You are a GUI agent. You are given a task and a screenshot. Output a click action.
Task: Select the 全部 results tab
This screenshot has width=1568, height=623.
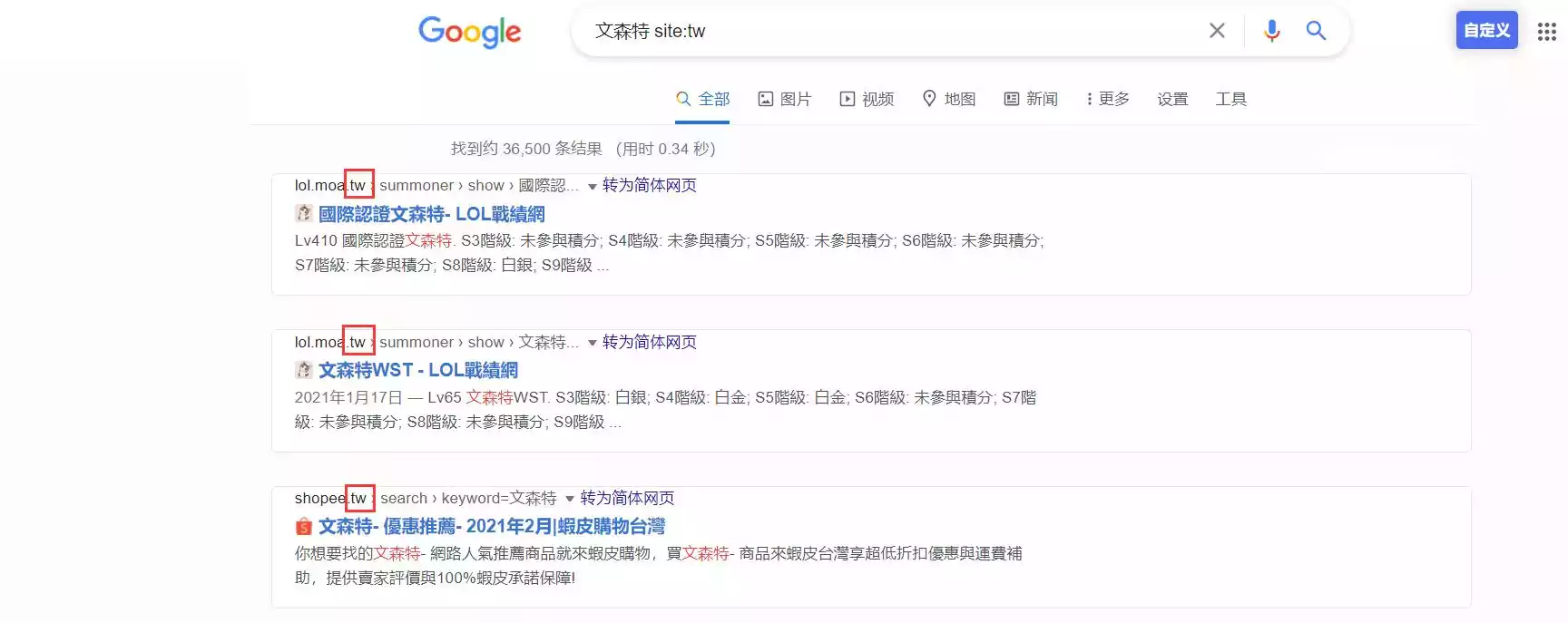(x=703, y=99)
